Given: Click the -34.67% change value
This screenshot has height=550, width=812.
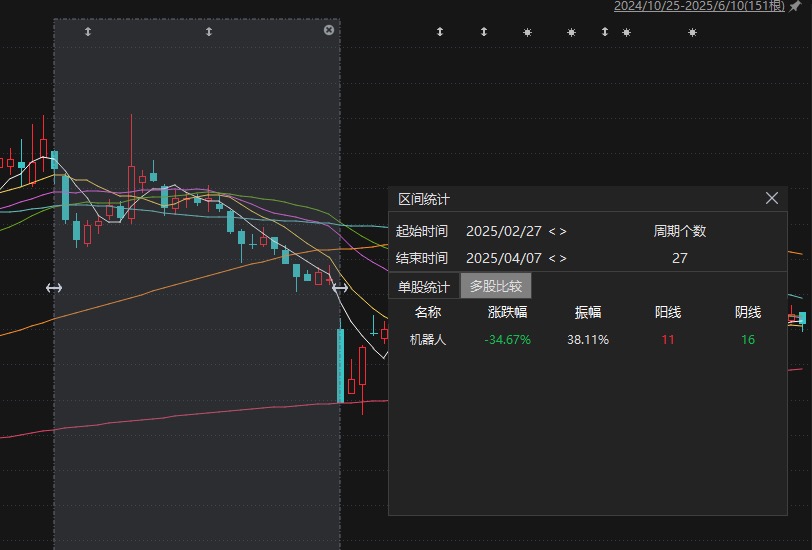Looking at the screenshot, I should pos(508,340).
